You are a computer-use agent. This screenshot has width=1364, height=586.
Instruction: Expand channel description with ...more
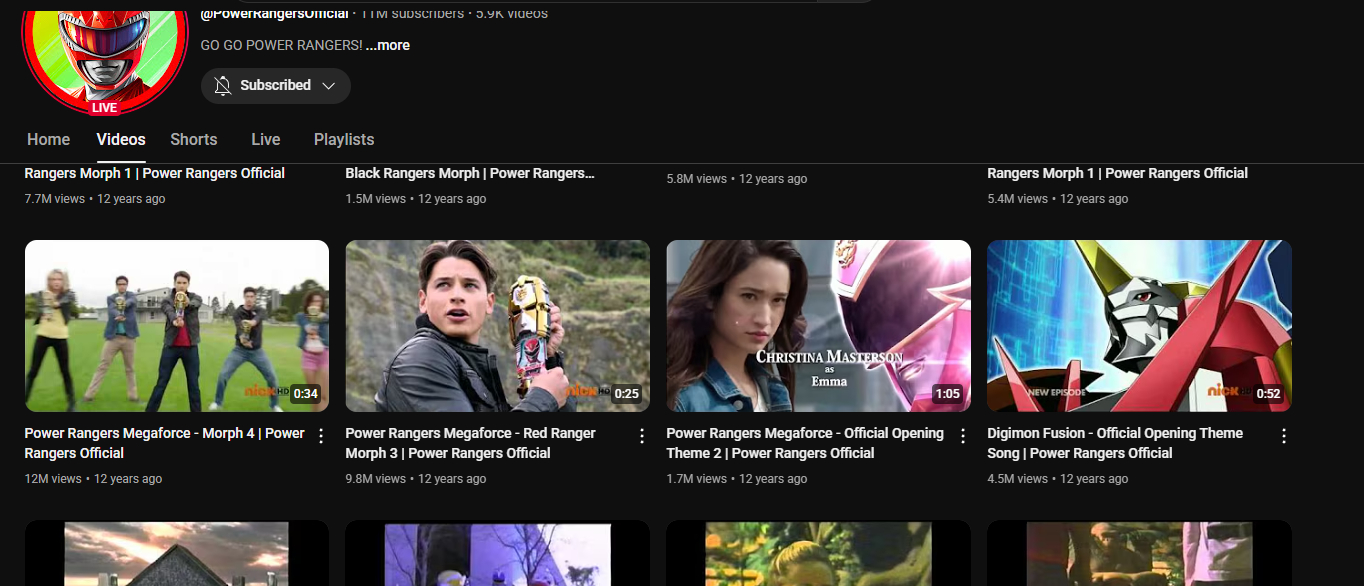click(387, 45)
